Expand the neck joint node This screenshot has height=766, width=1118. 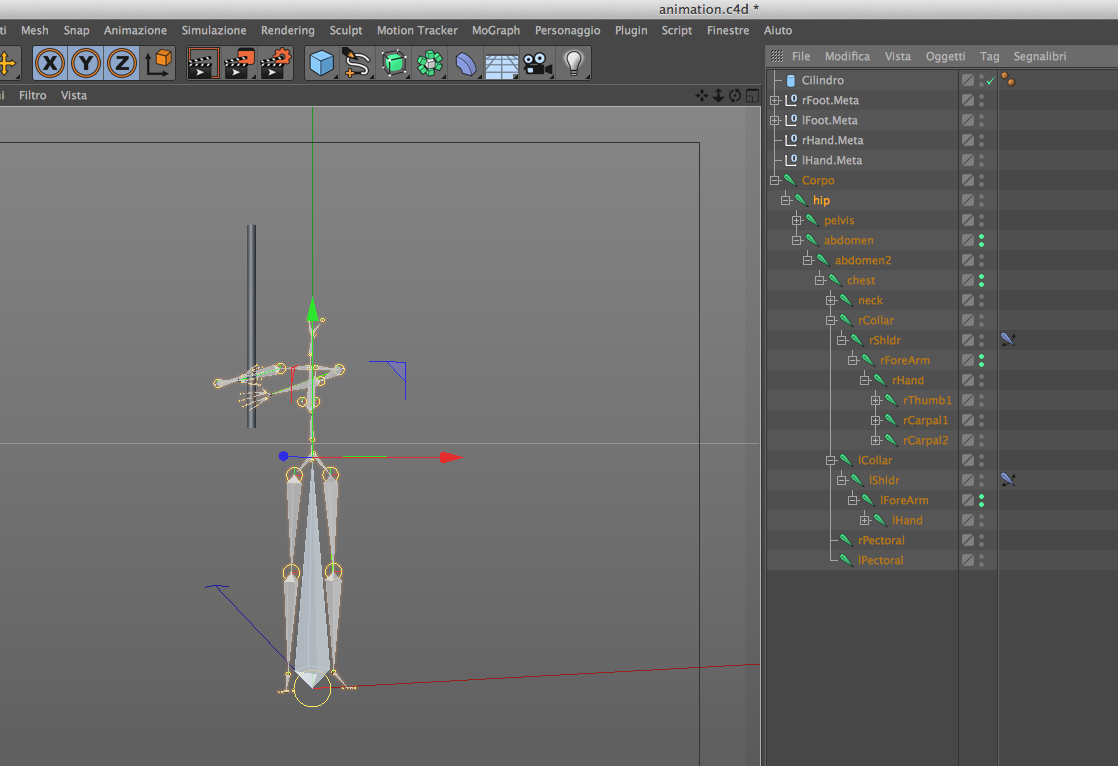831,300
